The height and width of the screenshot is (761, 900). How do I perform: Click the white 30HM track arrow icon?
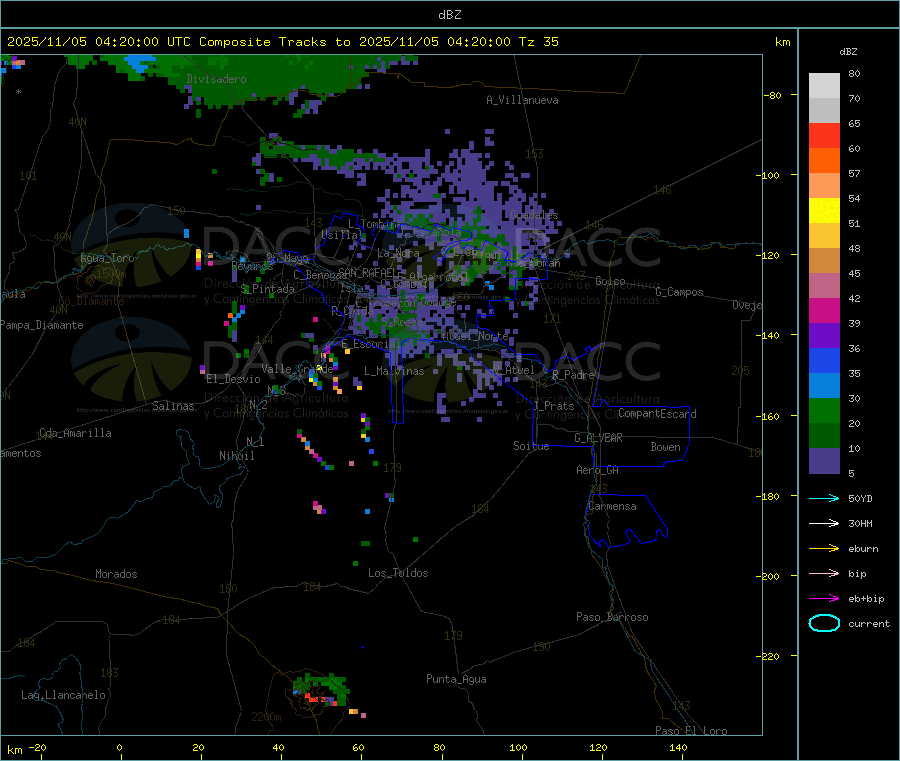pos(824,523)
